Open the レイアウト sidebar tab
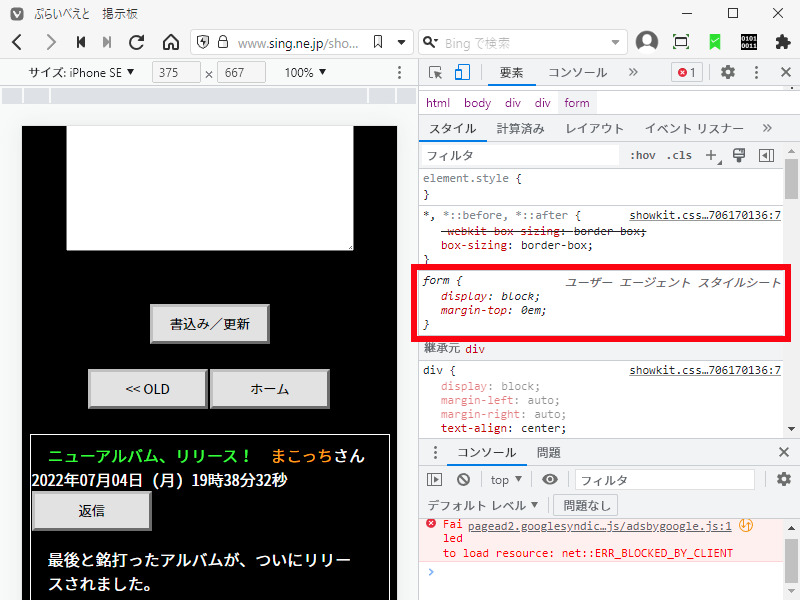Screen dimensions: 800x600 pos(594,129)
